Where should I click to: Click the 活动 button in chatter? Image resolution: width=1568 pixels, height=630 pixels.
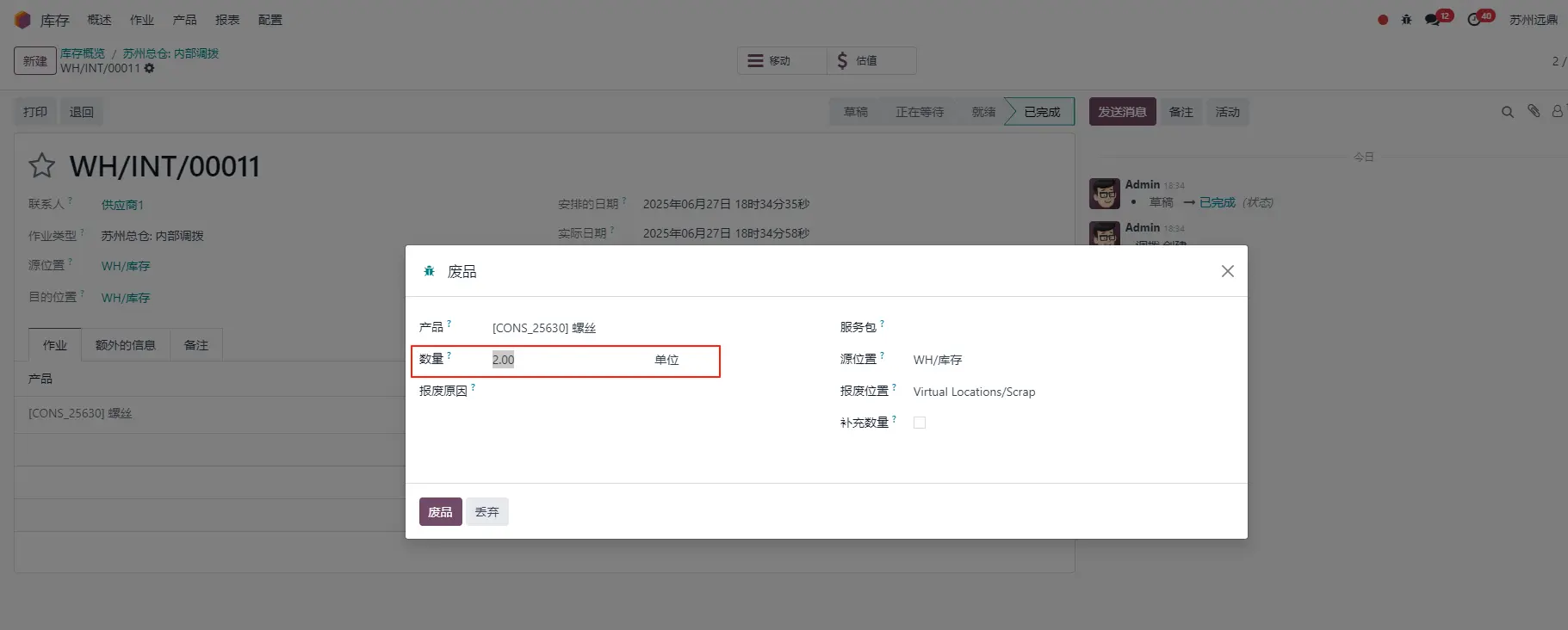[x=1228, y=112]
